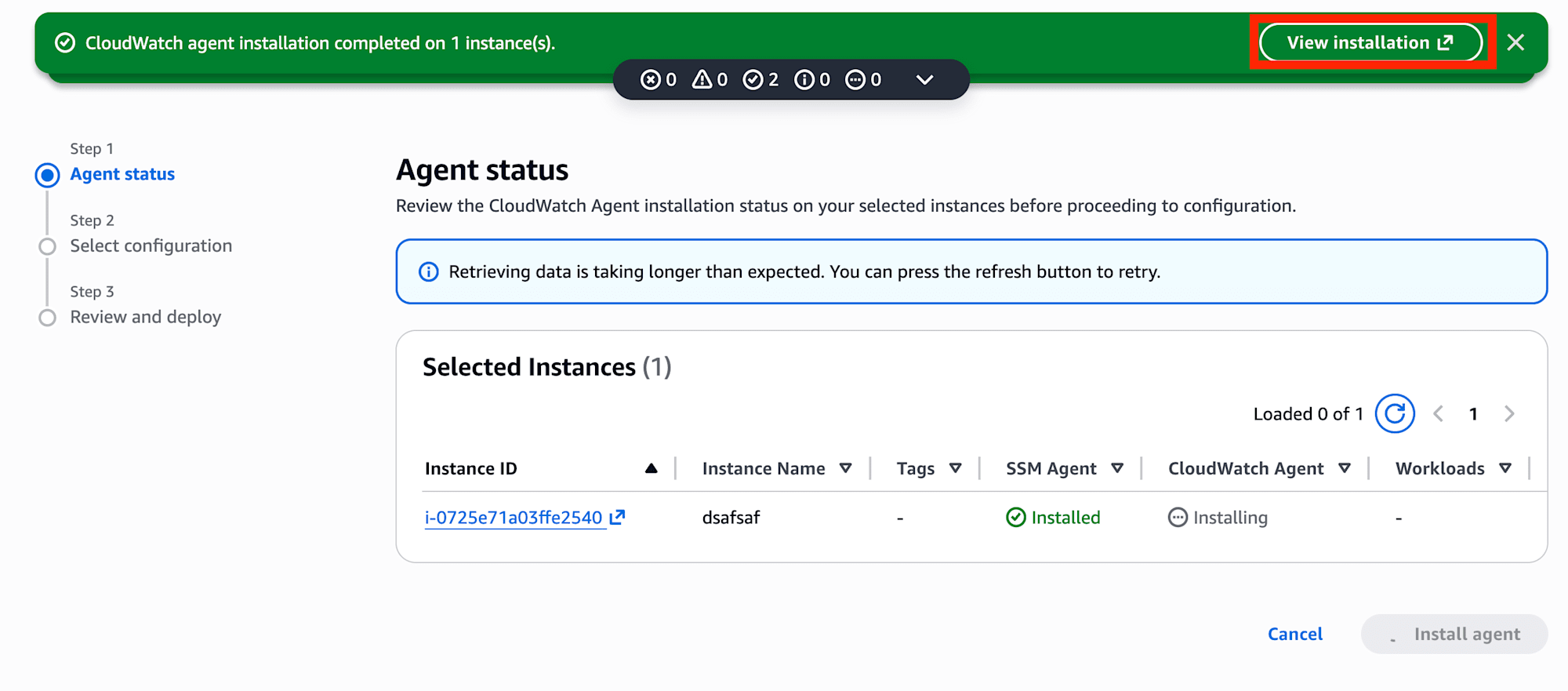The height and width of the screenshot is (691, 1568).
Task: Select the Step 2 Select configuration radio circle
Action: (47, 246)
